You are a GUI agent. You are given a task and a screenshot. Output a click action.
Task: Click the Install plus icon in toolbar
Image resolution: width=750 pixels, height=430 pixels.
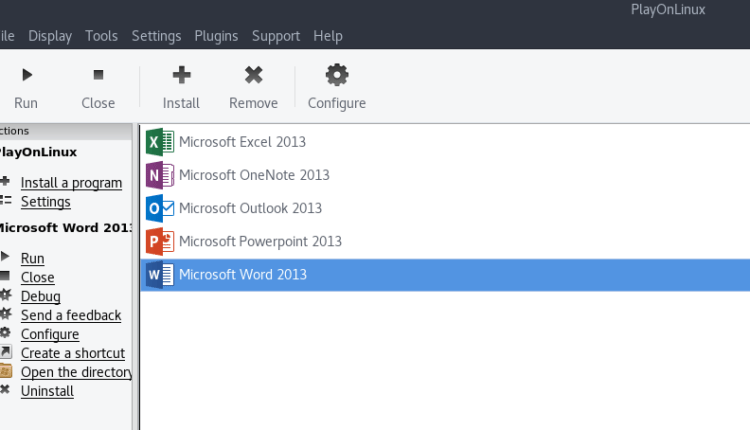tap(181, 75)
